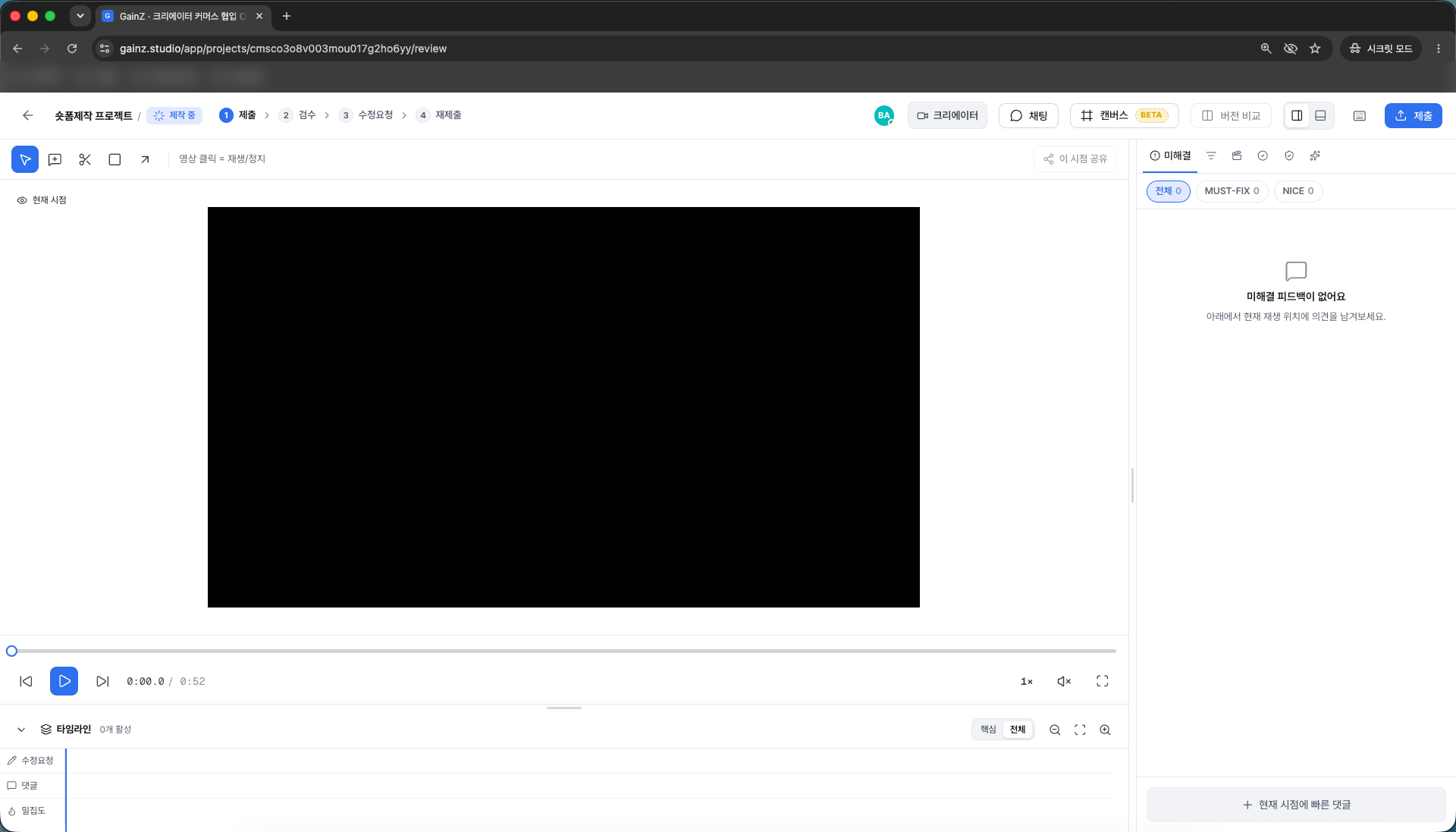The height and width of the screenshot is (832, 1456).
Task: Click the middle of the playback progress bar
Action: [563, 651]
